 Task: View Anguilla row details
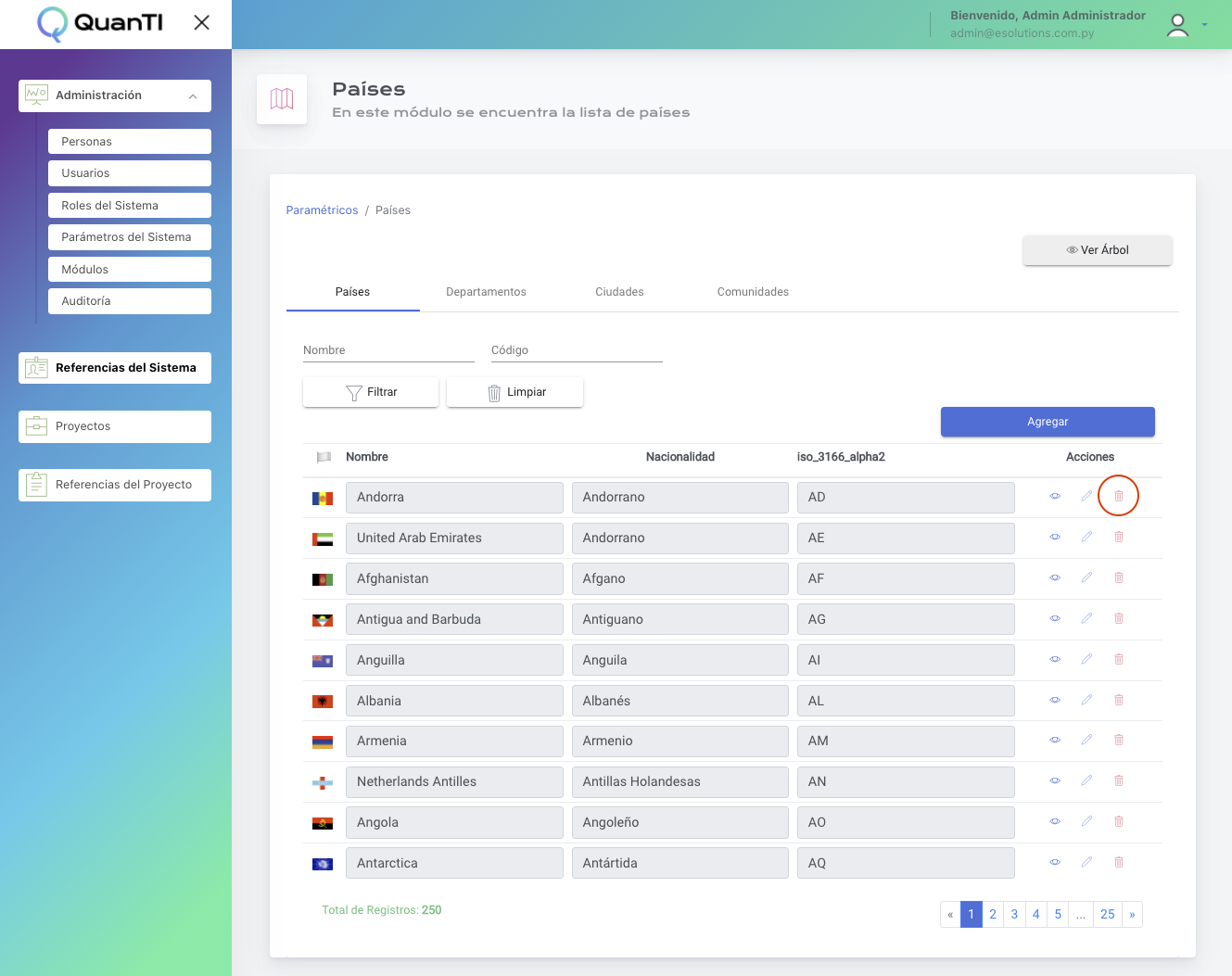tap(1055, 660)
